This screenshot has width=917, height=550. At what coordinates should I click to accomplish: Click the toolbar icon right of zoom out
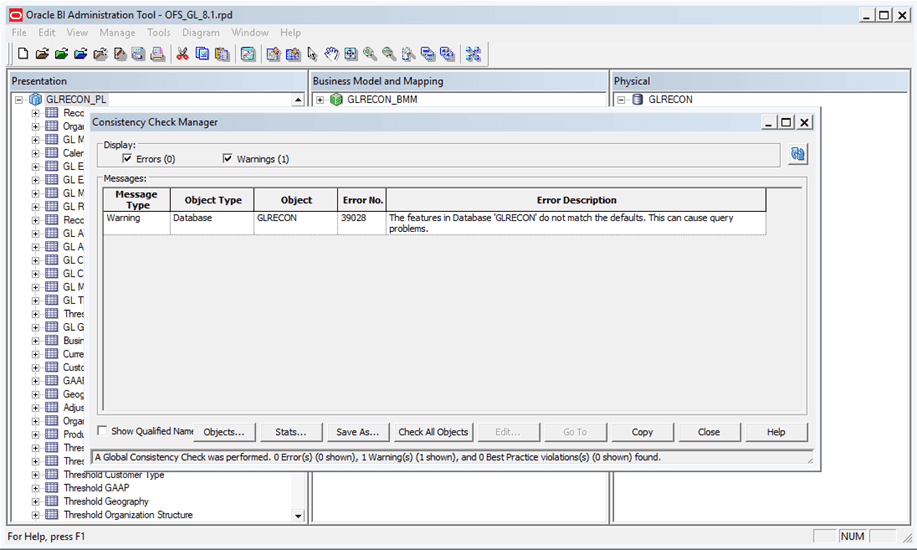pos(409,54)
